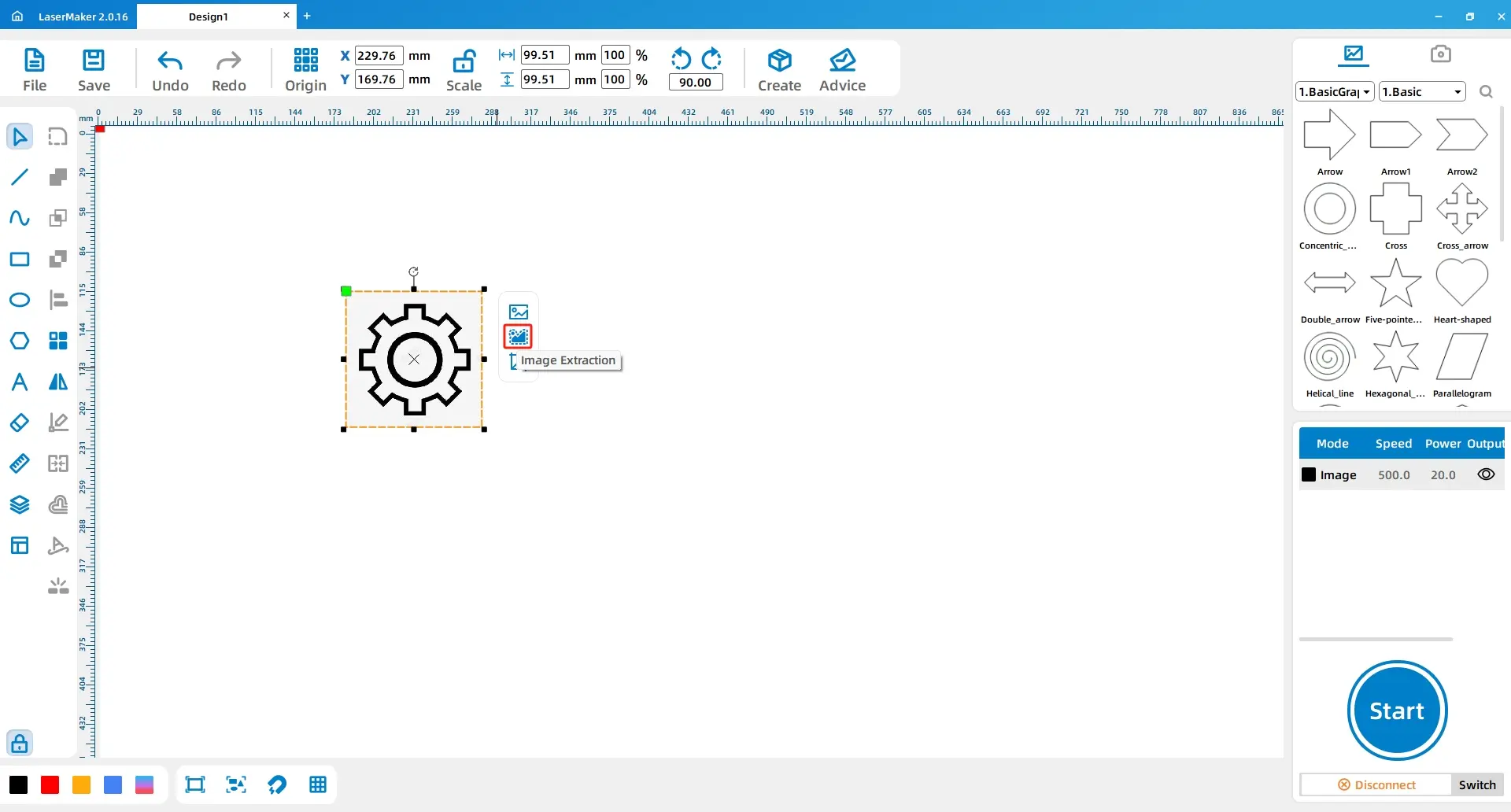Open the Measure ruler tool
Viewport: 1511px width, 812px height.
[x=20, y=463]
